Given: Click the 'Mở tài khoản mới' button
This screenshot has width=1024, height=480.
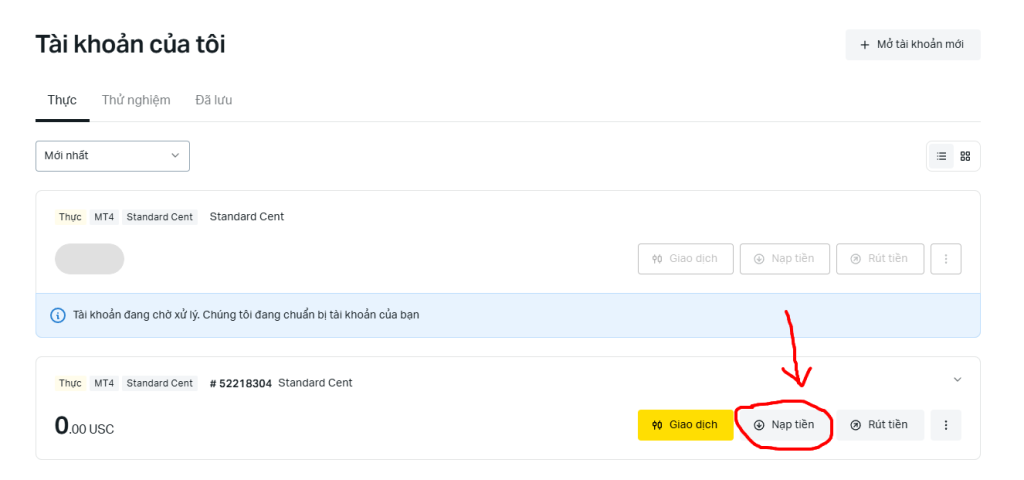Looking at the screenshot, I should click(x=912, y=45).
